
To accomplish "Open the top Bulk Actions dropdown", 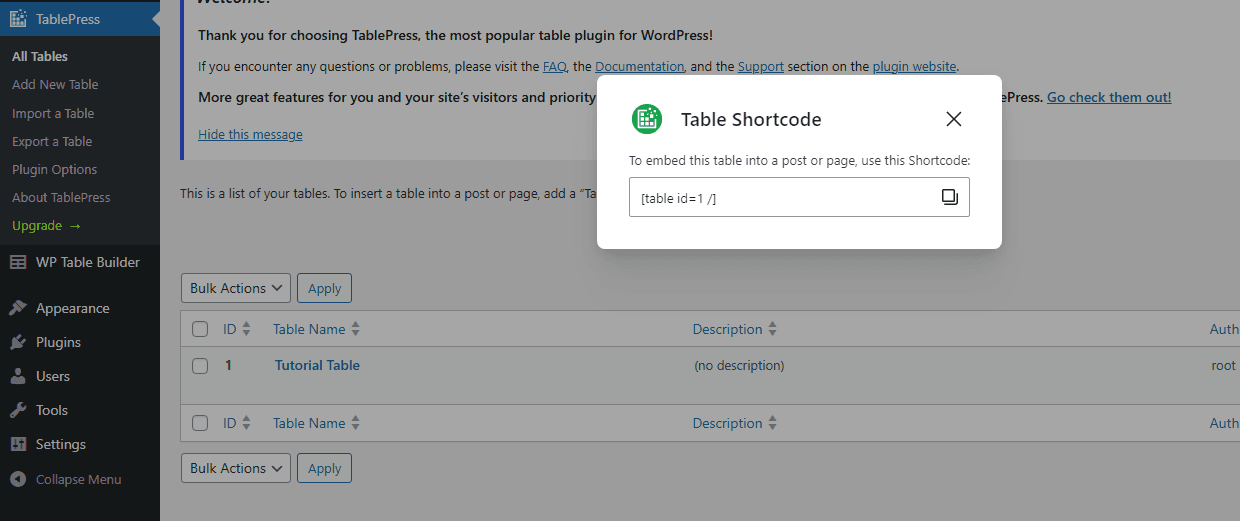I will coord(236,288).
